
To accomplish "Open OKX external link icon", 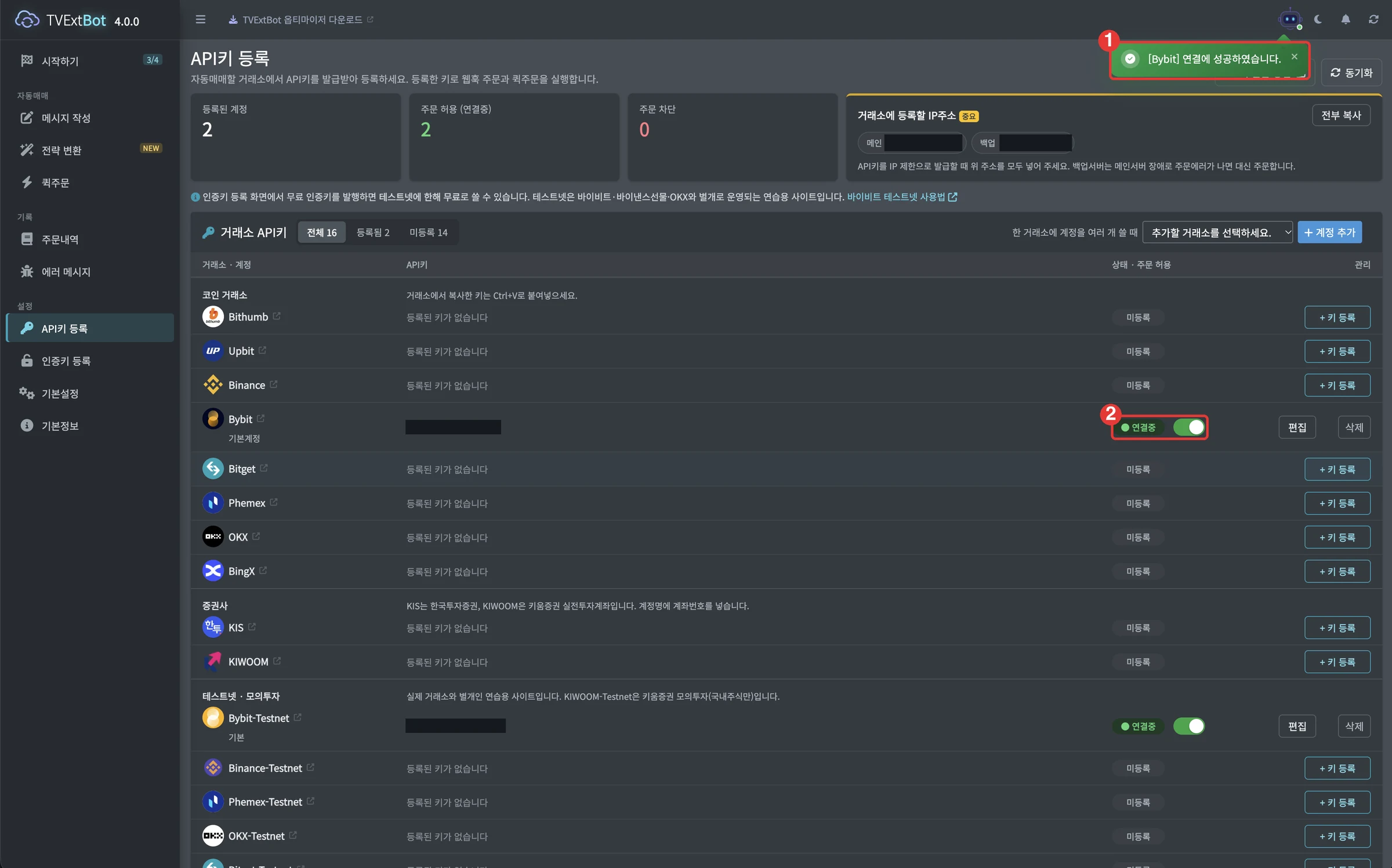I will pyautogui.click(x=256, y=536).
